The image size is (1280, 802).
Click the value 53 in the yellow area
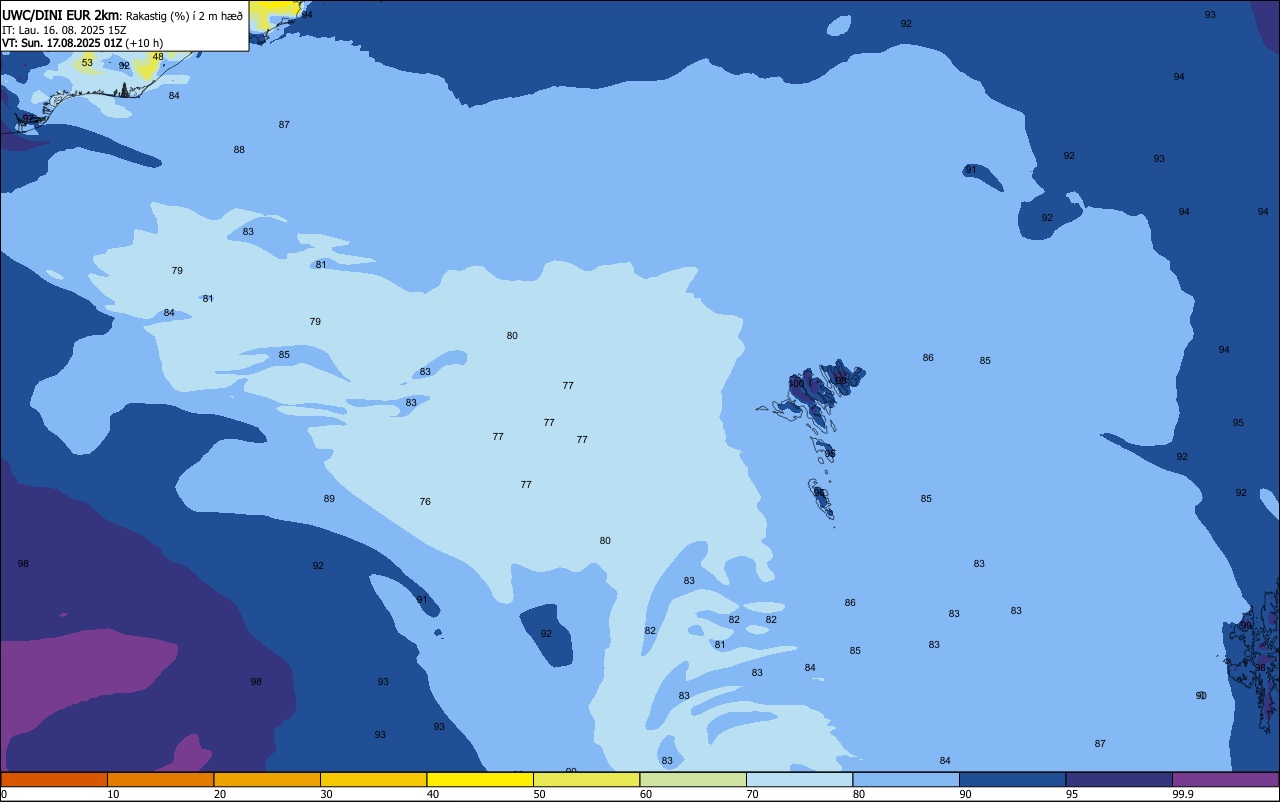pyautogui.click(x=87, y=63)
